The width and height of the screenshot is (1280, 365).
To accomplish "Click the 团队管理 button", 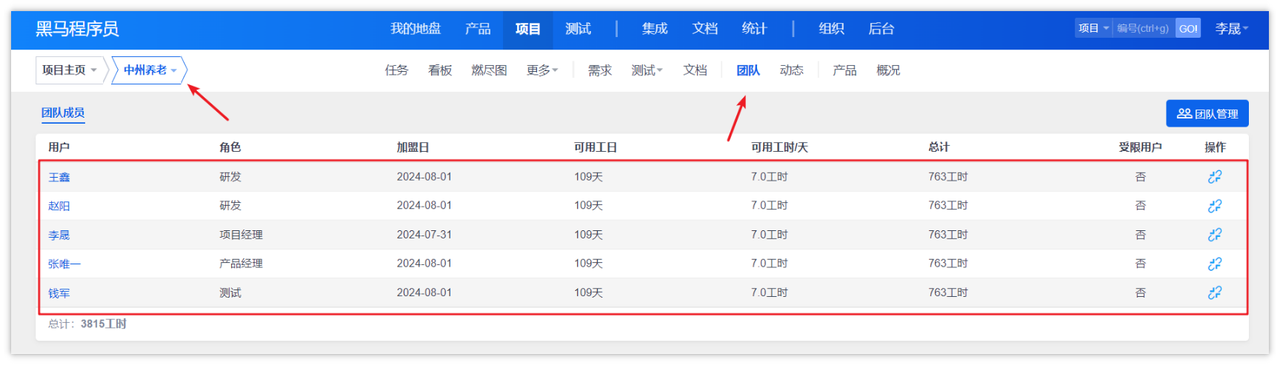I will pyautogui.click(x=1207, y=114).
